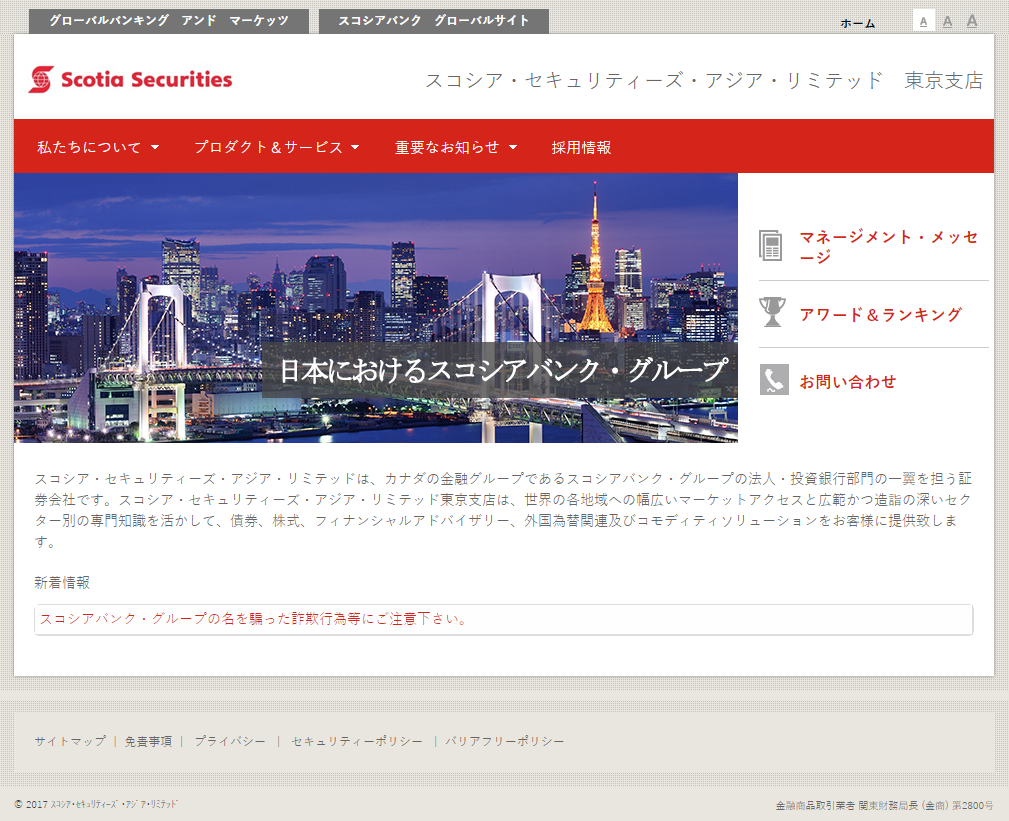Select the medium font size A
The image size is (1009, 821).
947,21
